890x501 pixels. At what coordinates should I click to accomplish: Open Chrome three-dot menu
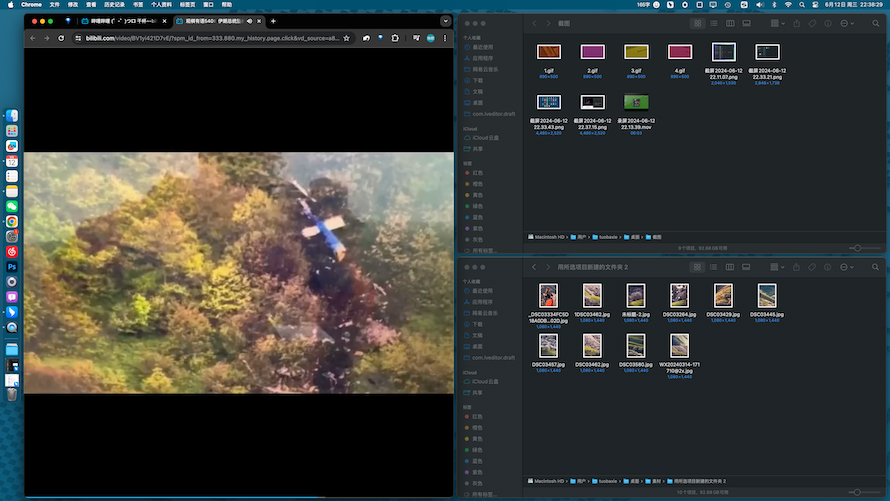tap(445, 38)
